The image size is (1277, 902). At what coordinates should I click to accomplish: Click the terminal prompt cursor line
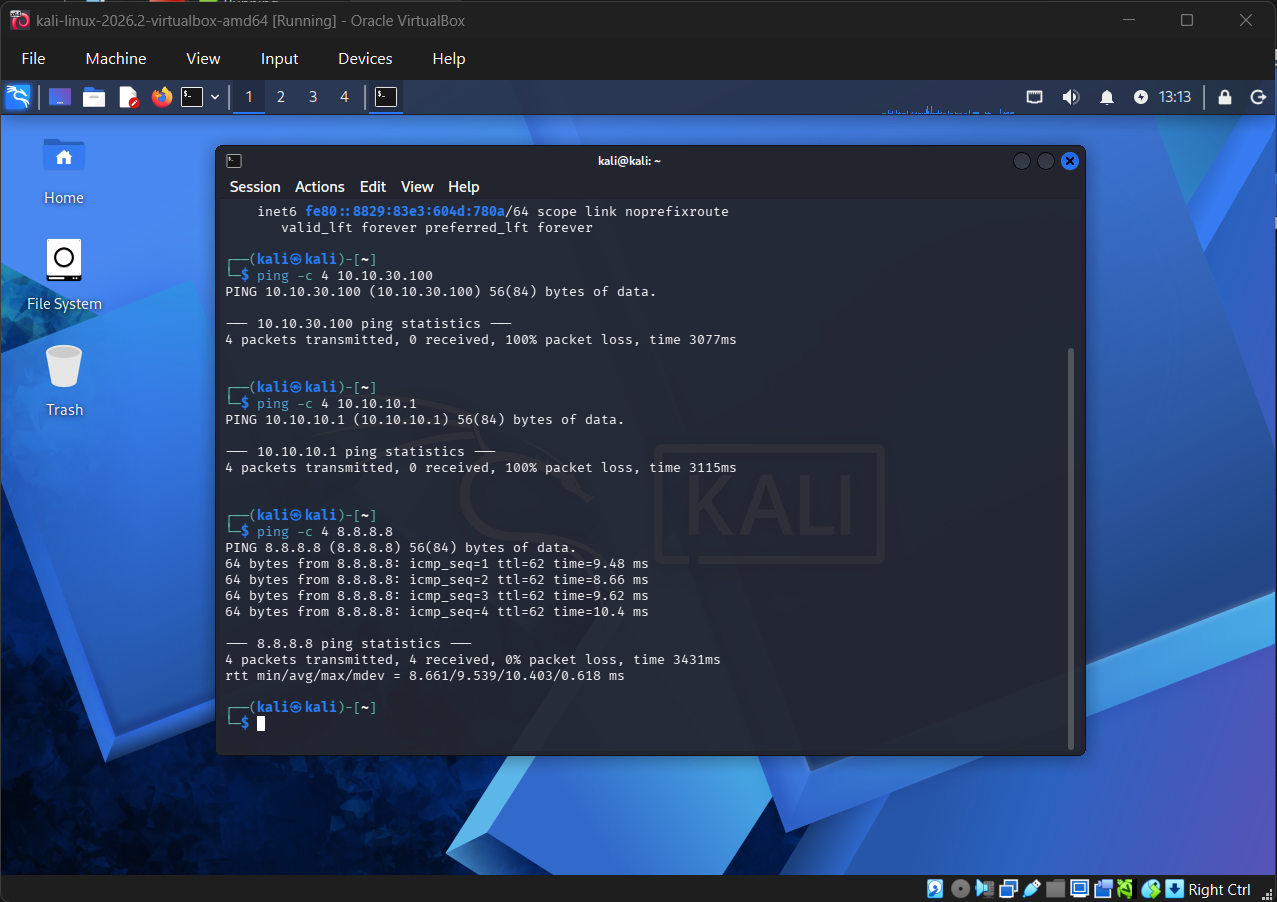coord(261,723)
